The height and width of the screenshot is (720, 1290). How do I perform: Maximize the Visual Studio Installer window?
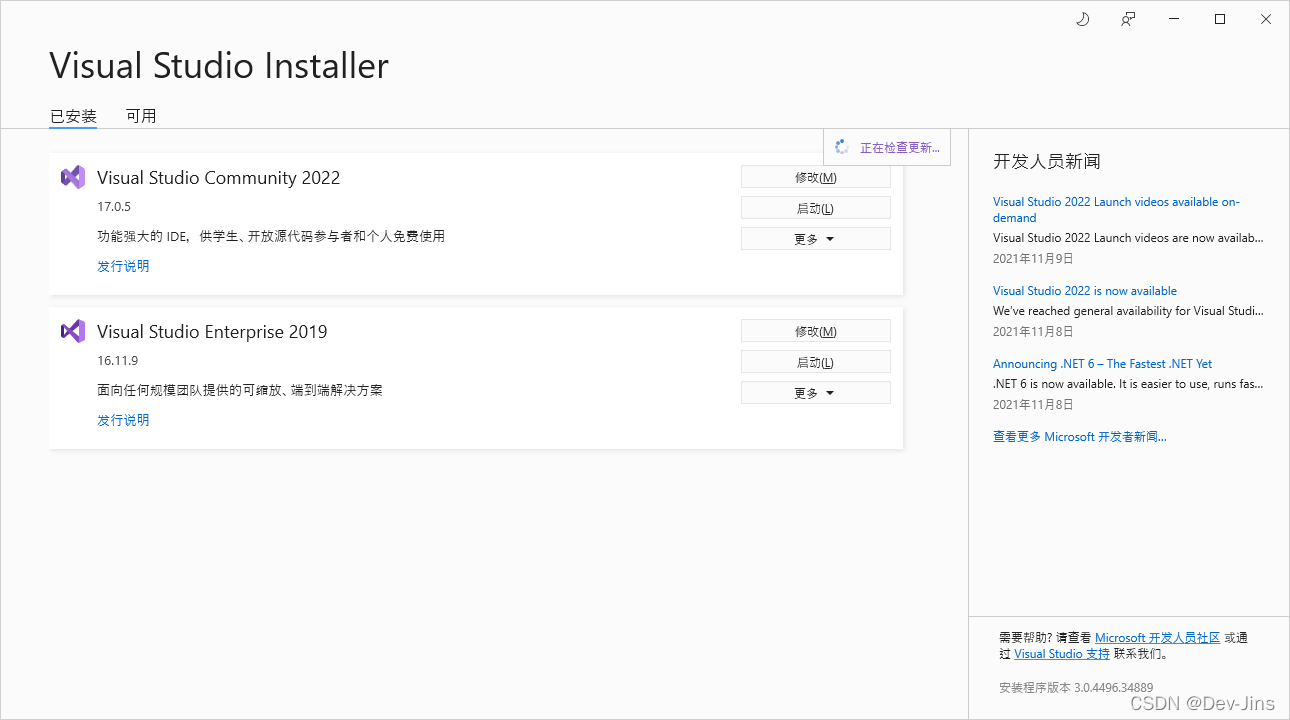pos(1220,19)
